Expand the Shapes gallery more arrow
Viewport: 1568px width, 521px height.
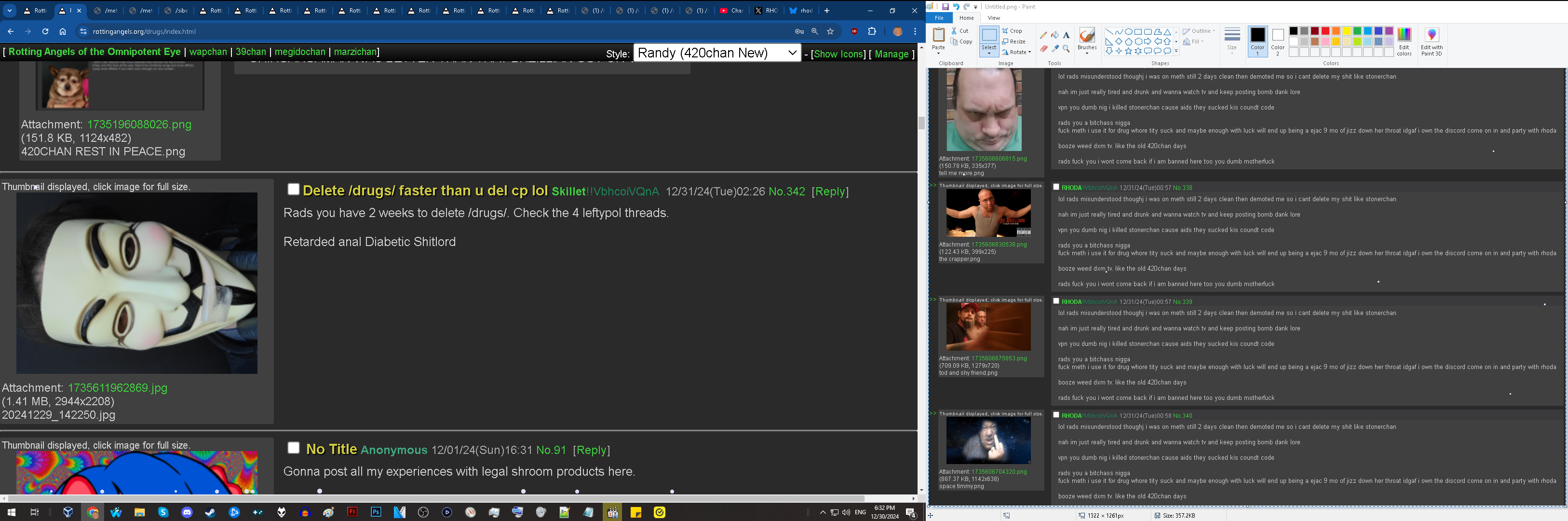pos(1176,52)
